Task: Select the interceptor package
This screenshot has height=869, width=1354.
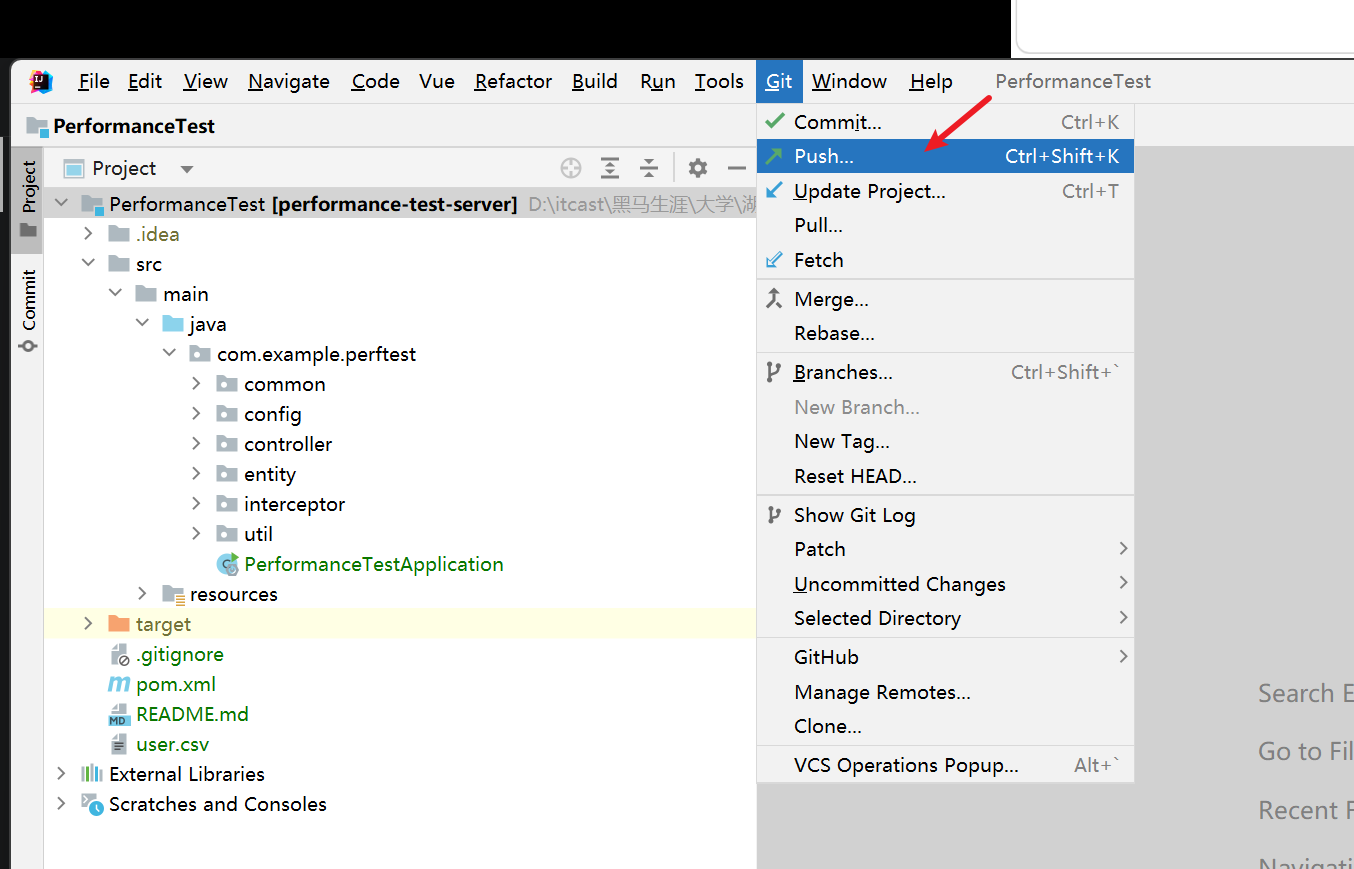Action: point(294,504)
